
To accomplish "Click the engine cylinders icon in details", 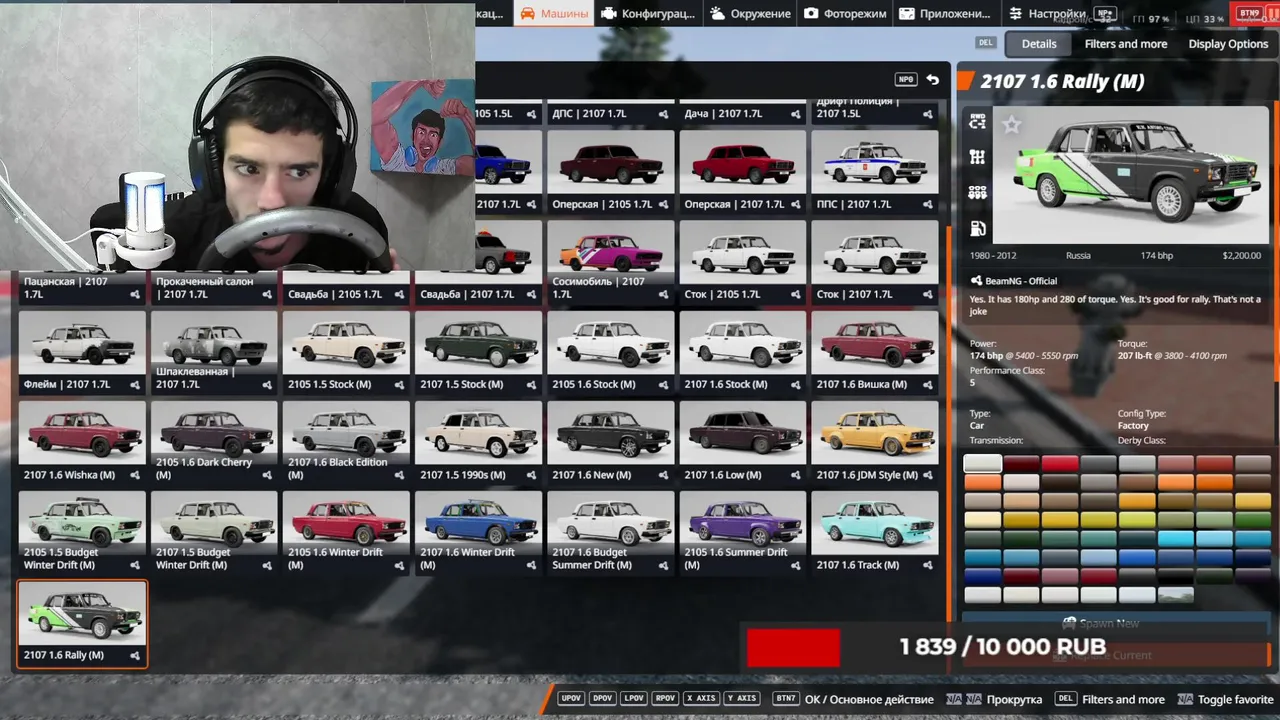I will [x=977, y=193].
